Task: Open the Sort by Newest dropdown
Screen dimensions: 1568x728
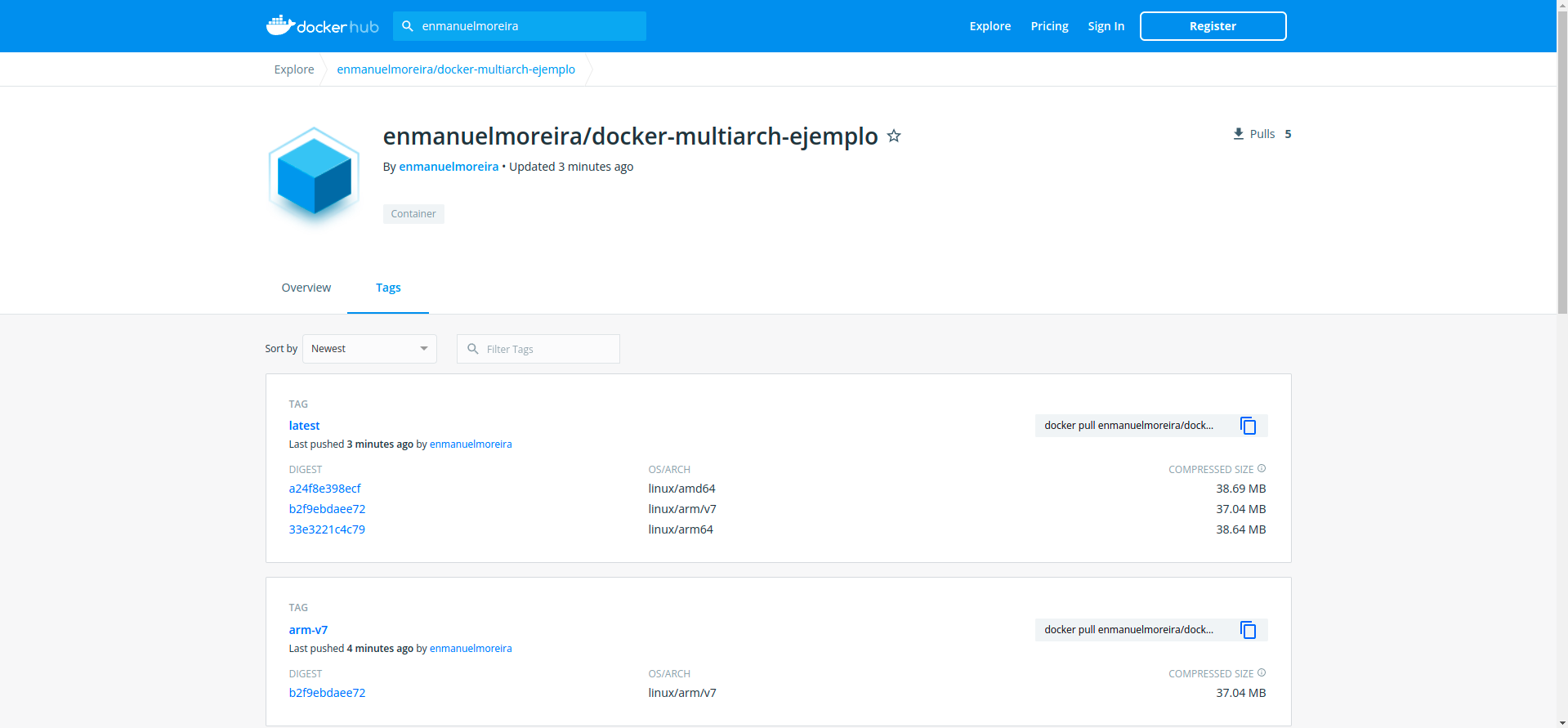Action: click(369, 349)
